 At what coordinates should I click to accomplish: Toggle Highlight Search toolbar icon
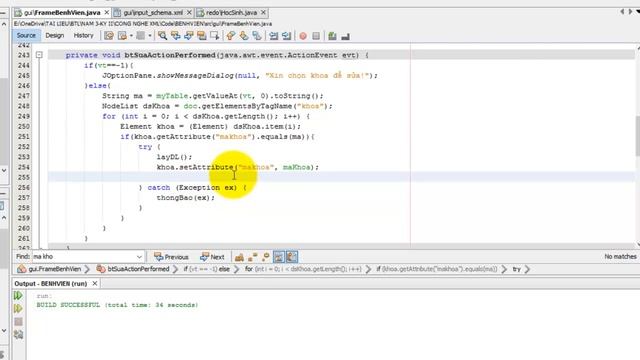(x=201, y=36)
